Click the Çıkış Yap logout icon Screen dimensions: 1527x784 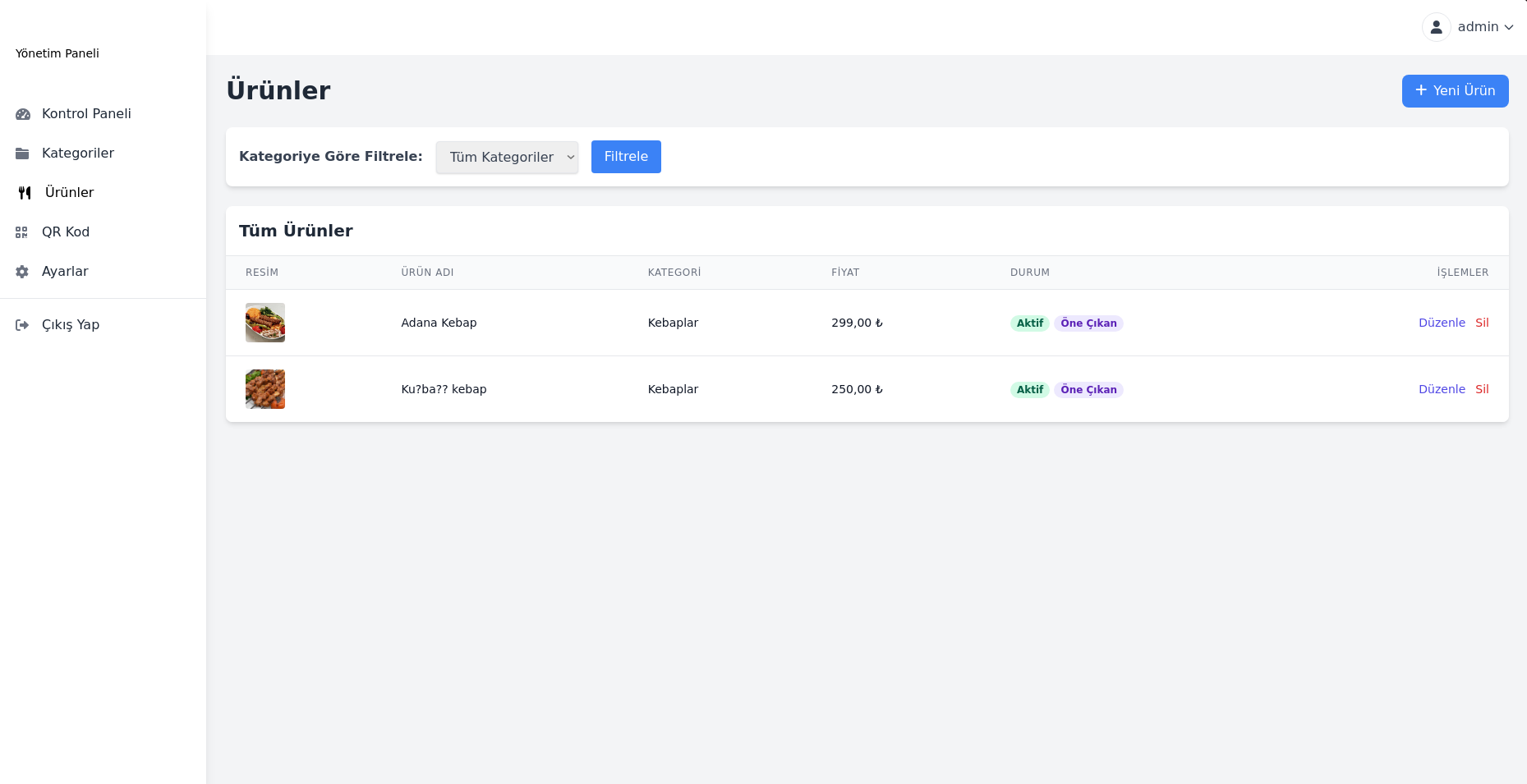(x=22, y=325)
